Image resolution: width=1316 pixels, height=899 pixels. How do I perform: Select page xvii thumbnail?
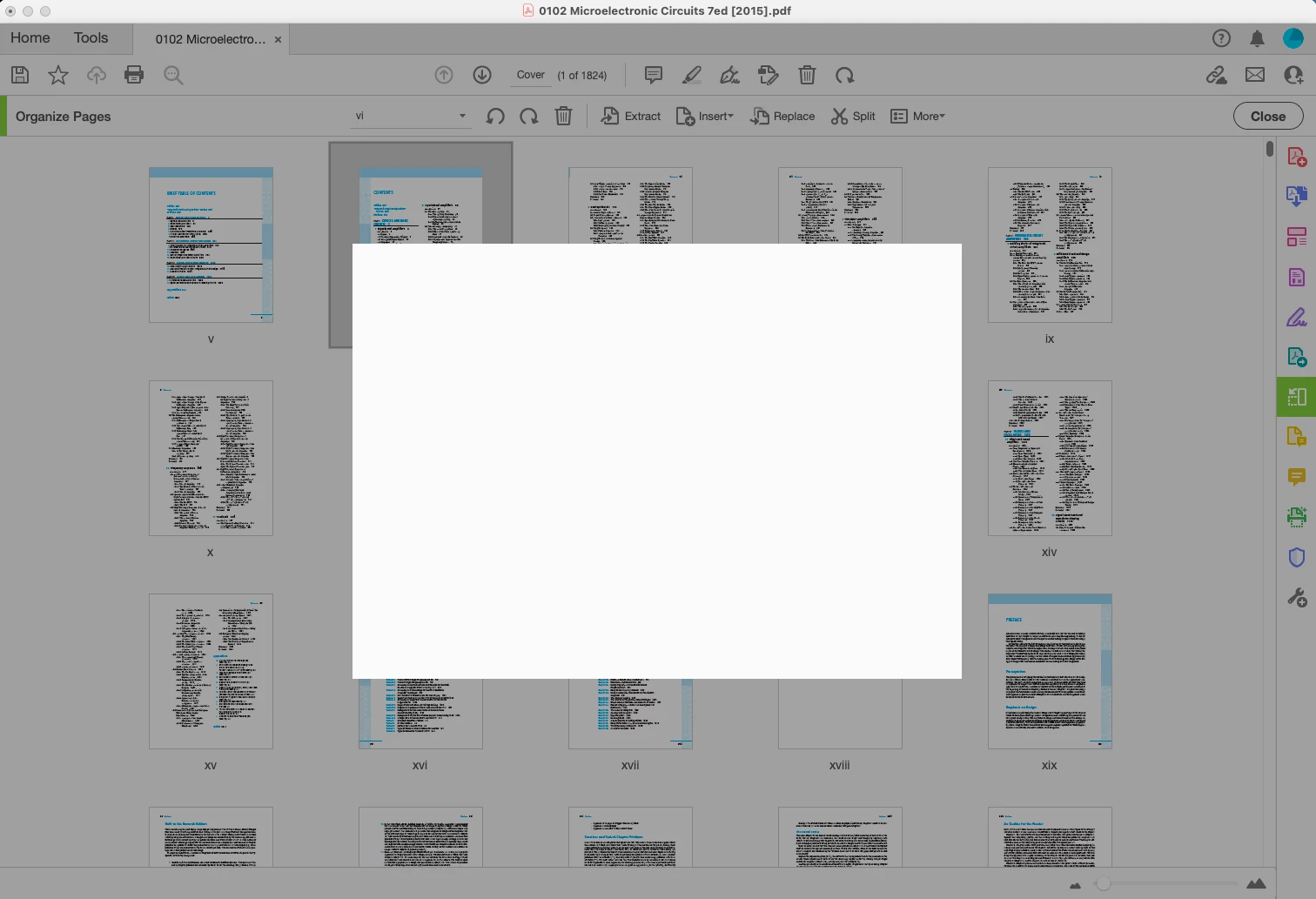[630, 714]
